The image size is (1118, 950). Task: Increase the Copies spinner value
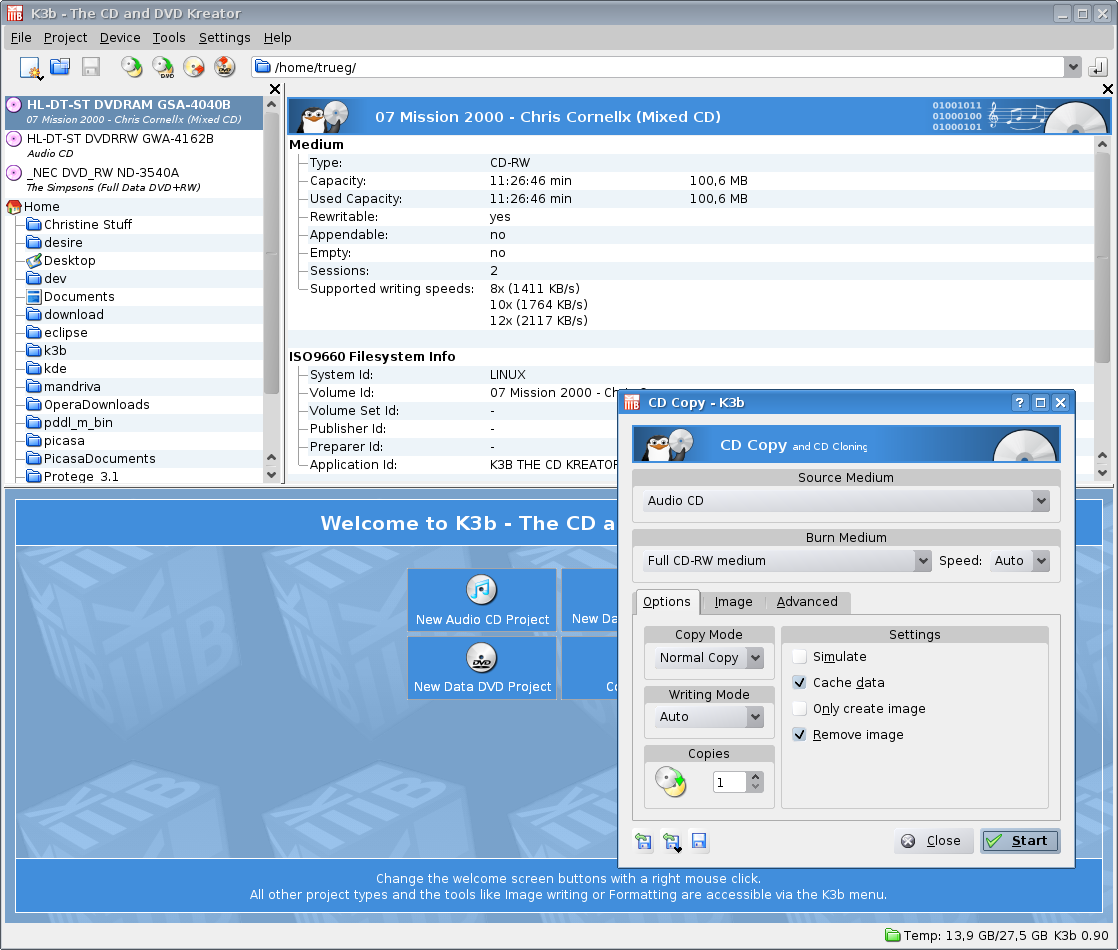pos(756,777)
